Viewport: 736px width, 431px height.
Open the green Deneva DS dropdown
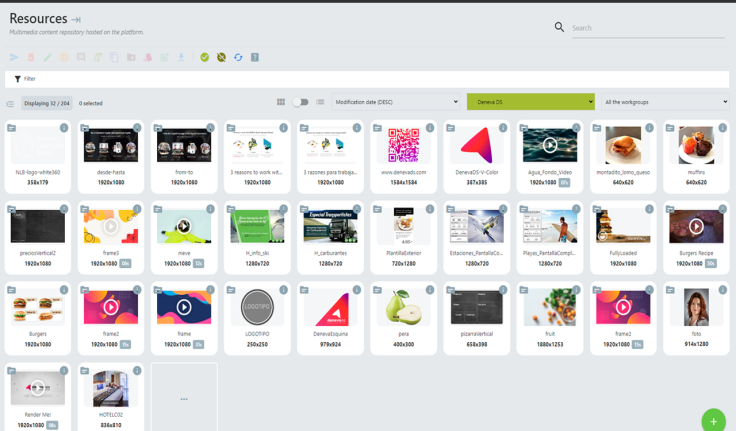(x=530, y=102)
